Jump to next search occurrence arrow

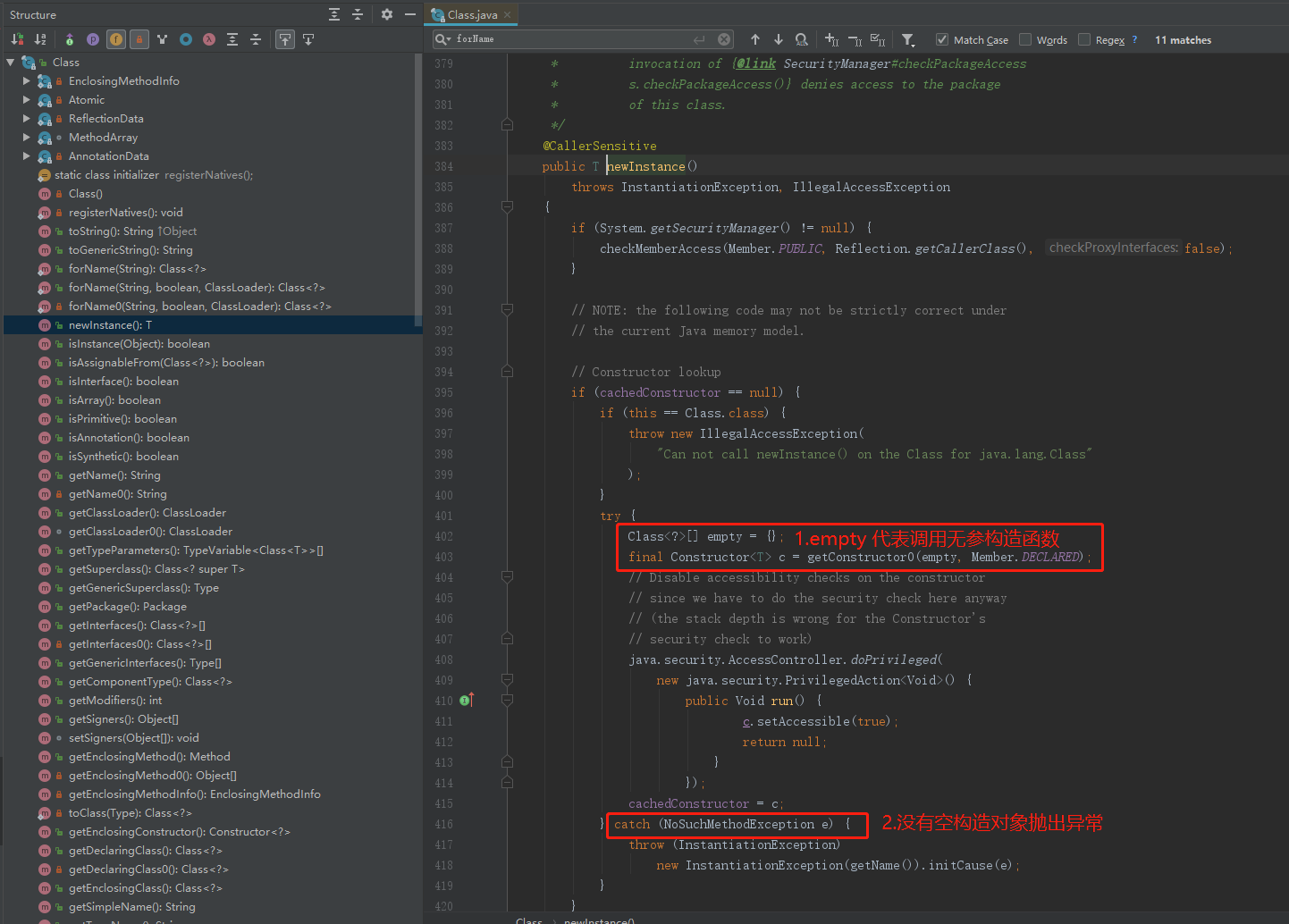[x=779, y=39]
